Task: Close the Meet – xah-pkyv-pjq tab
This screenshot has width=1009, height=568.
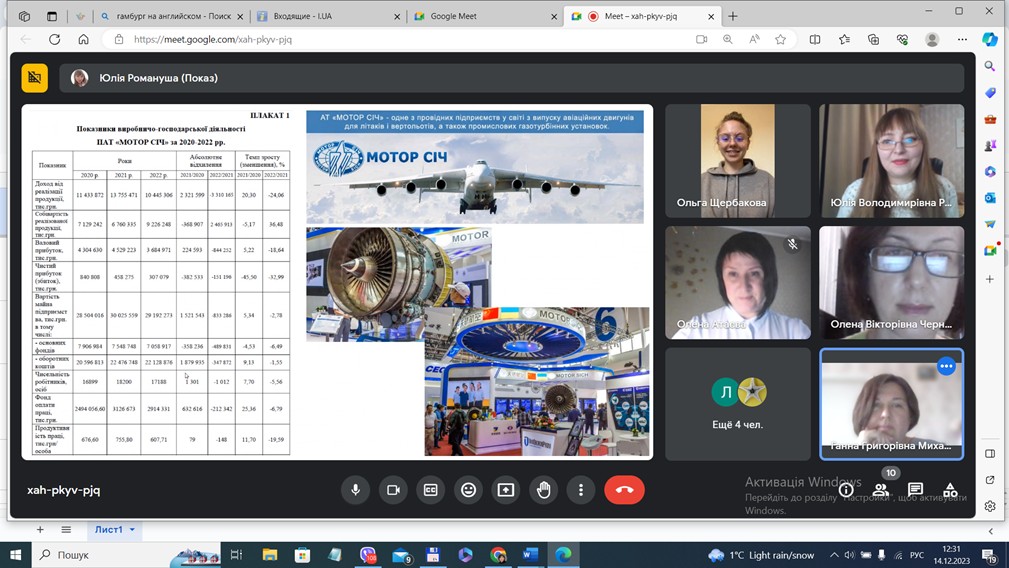Action: (x=711, y=17)
